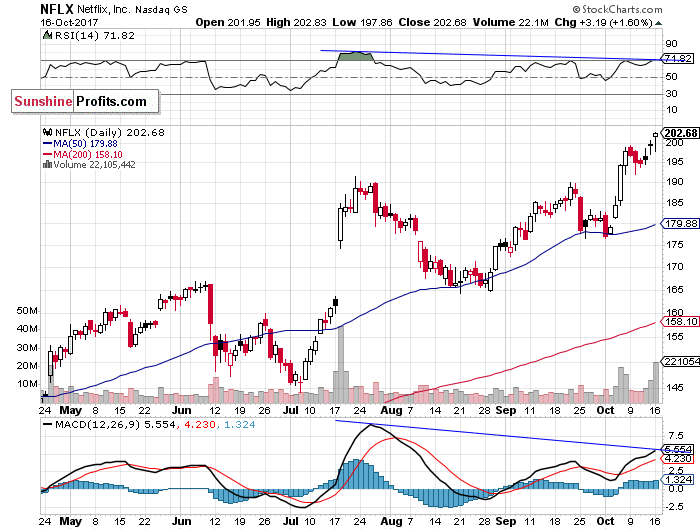Click the Close 202.68 value in the header
This screenshot has width=700, height=530.
click(x=432, y=22)
